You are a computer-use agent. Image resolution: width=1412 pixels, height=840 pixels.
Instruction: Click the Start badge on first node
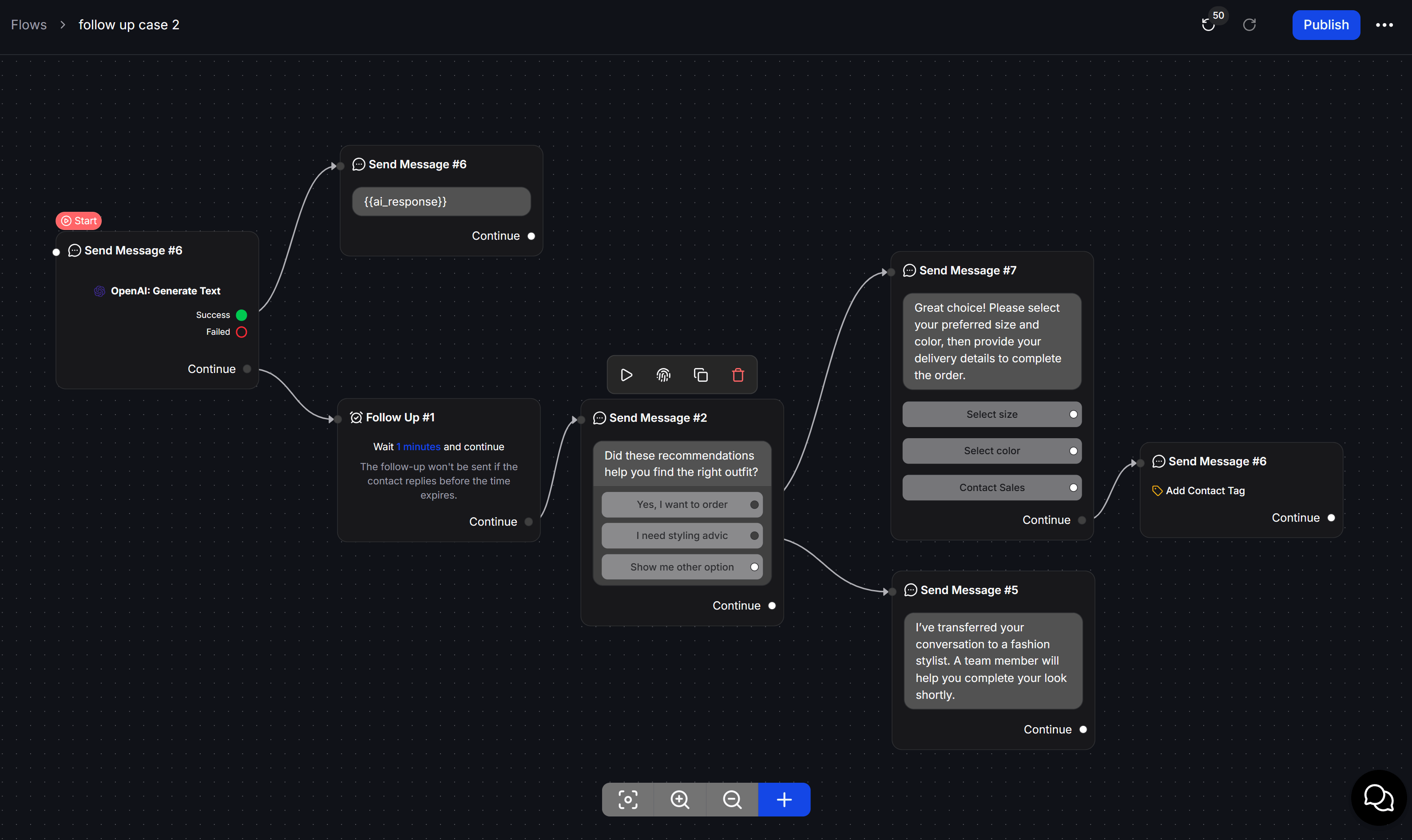pos(79,221)
